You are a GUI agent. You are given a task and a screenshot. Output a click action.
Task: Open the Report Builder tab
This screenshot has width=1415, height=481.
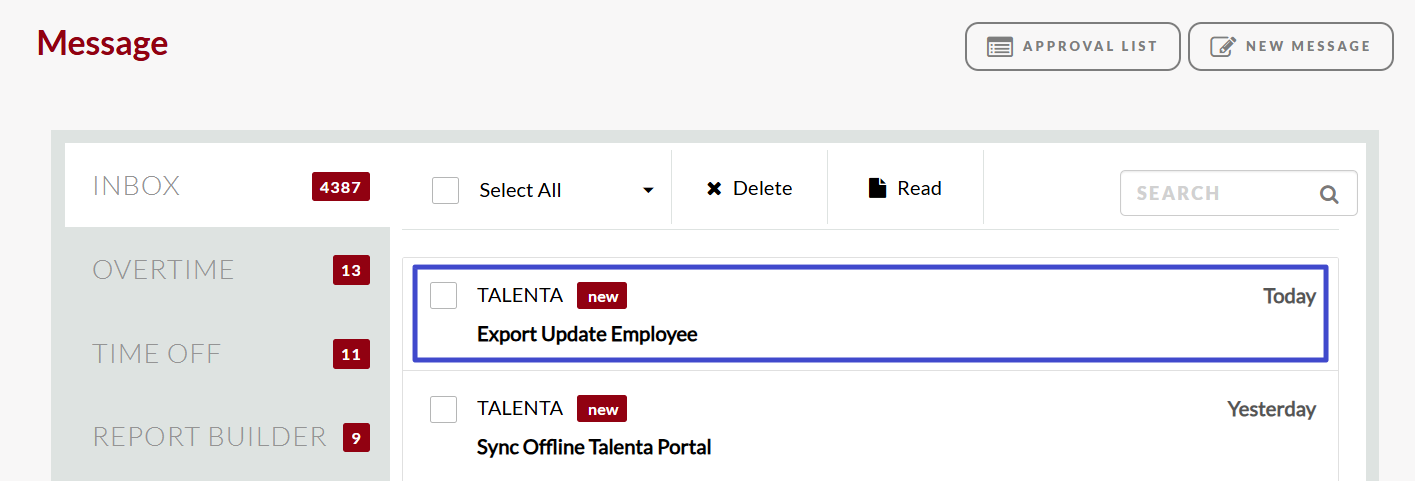click(209, 437)
